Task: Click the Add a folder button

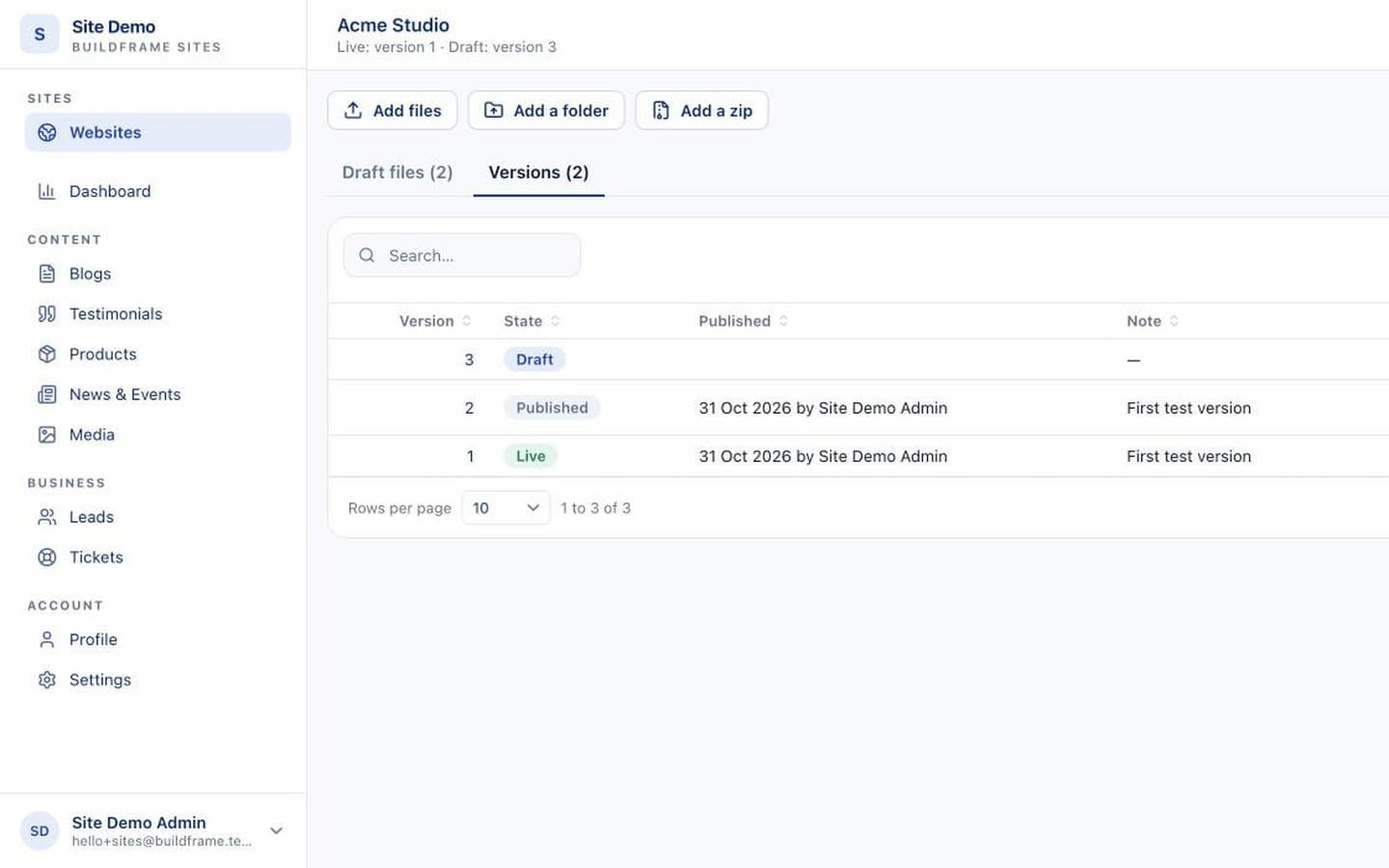Action: point(546,110)
